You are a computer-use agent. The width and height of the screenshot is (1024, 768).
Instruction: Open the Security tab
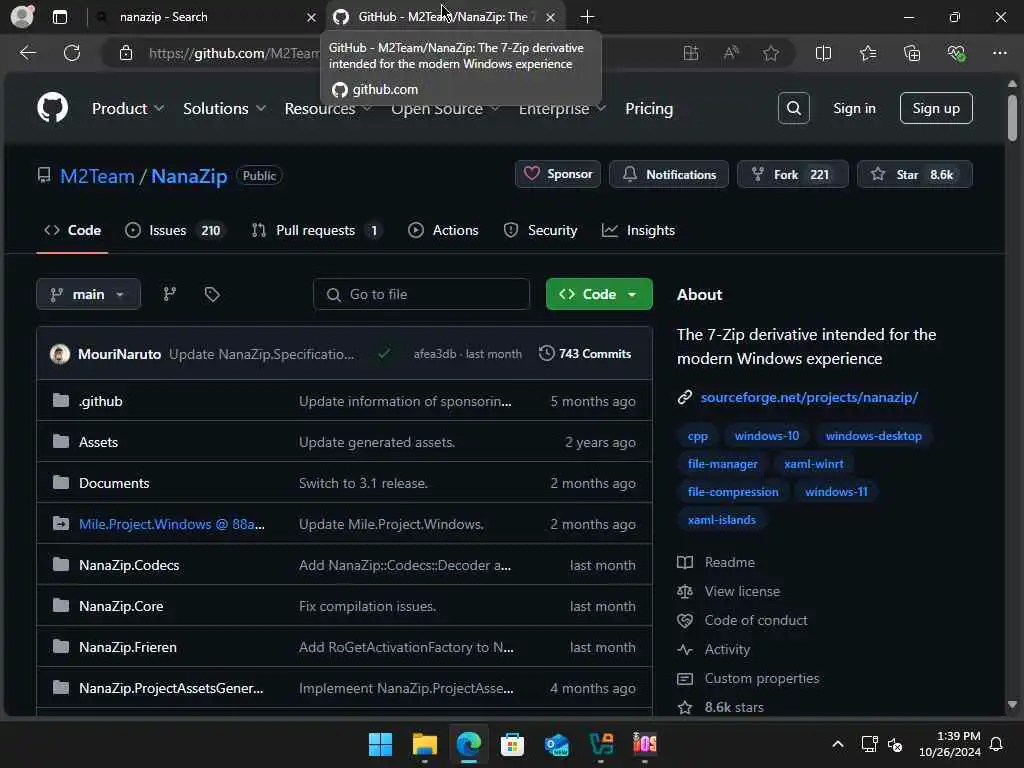541,231
